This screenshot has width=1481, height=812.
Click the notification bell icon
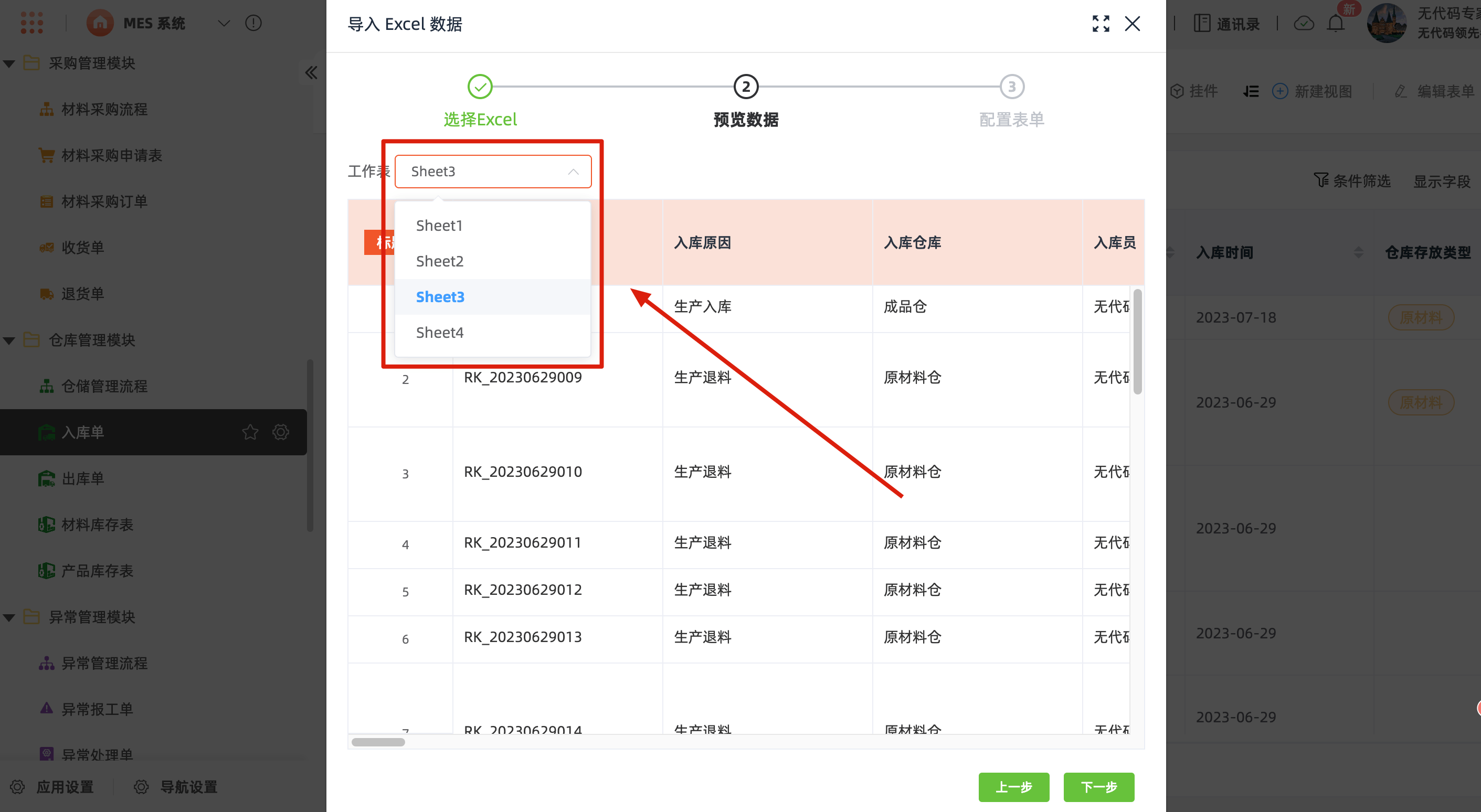1335,24
